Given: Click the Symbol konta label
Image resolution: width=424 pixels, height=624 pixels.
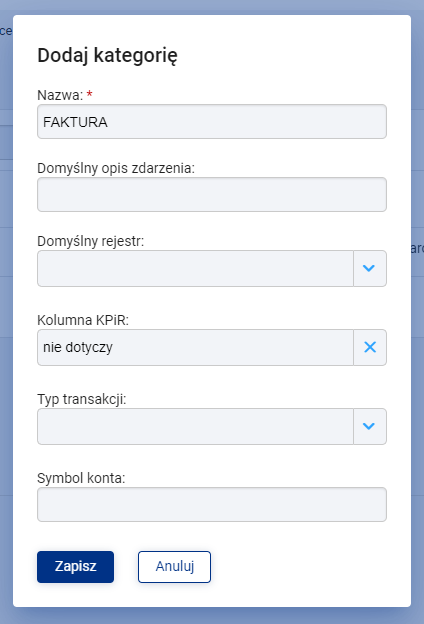Looking at the screenshot, I should click(81, 478).
